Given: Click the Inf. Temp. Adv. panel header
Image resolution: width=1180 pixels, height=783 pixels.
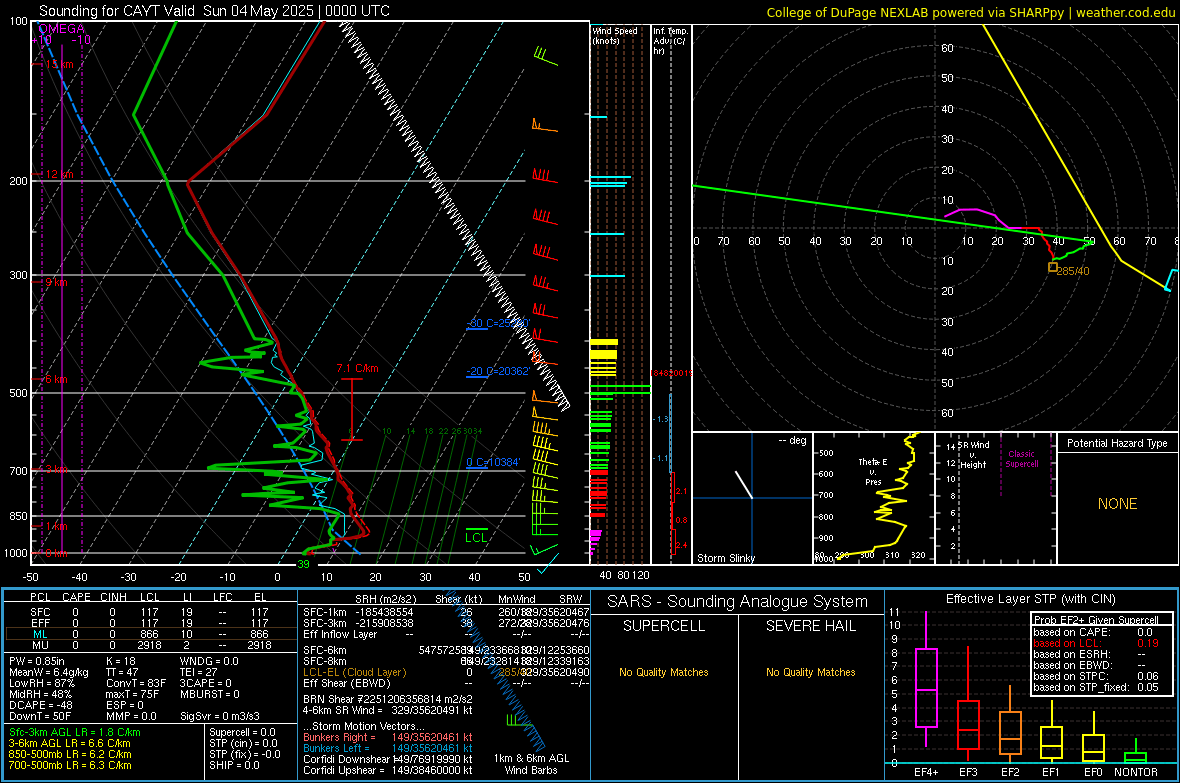Looking at the screenshot, I should [x=670, y=41].
